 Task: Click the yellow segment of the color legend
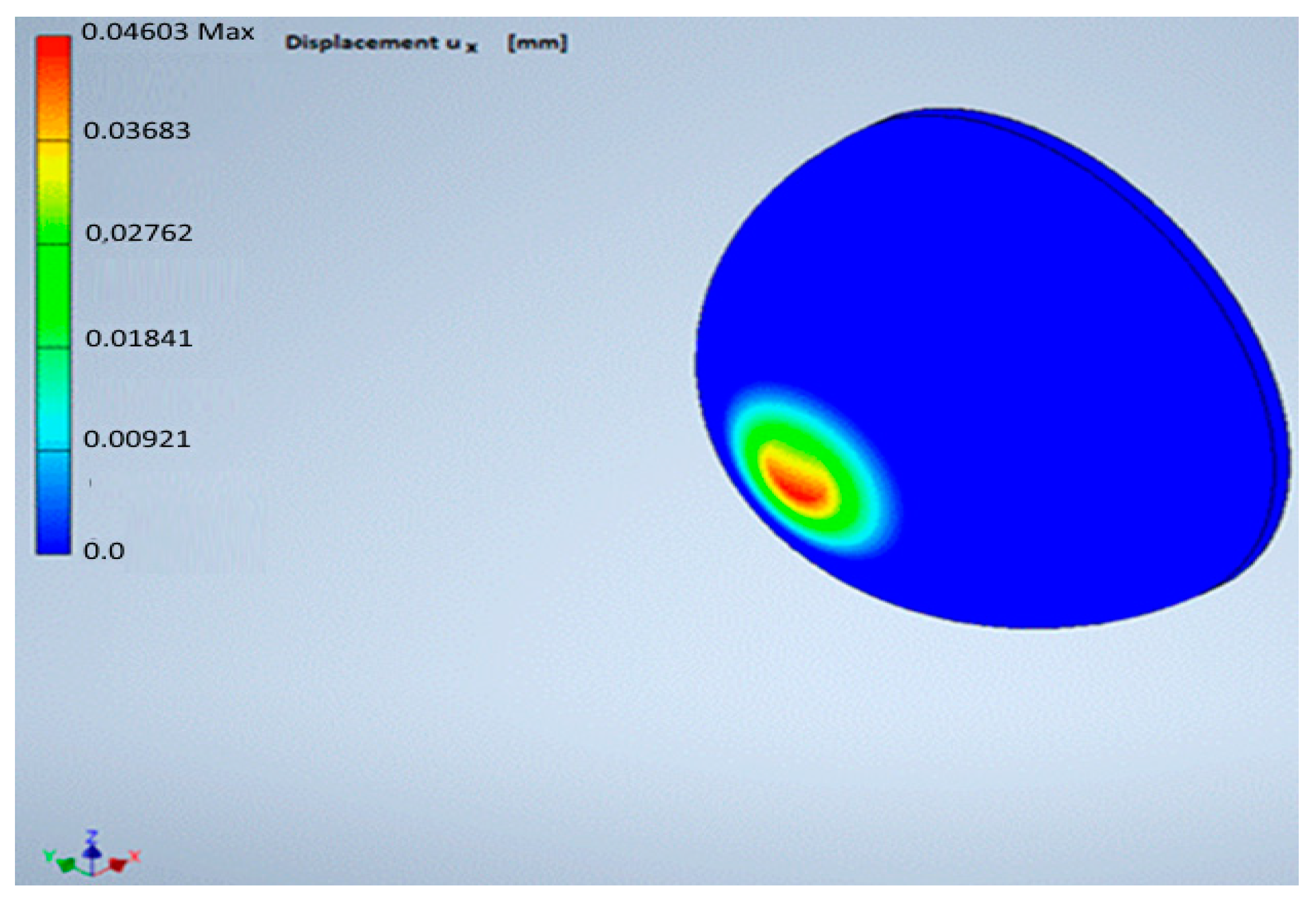[x=54, y=167]
